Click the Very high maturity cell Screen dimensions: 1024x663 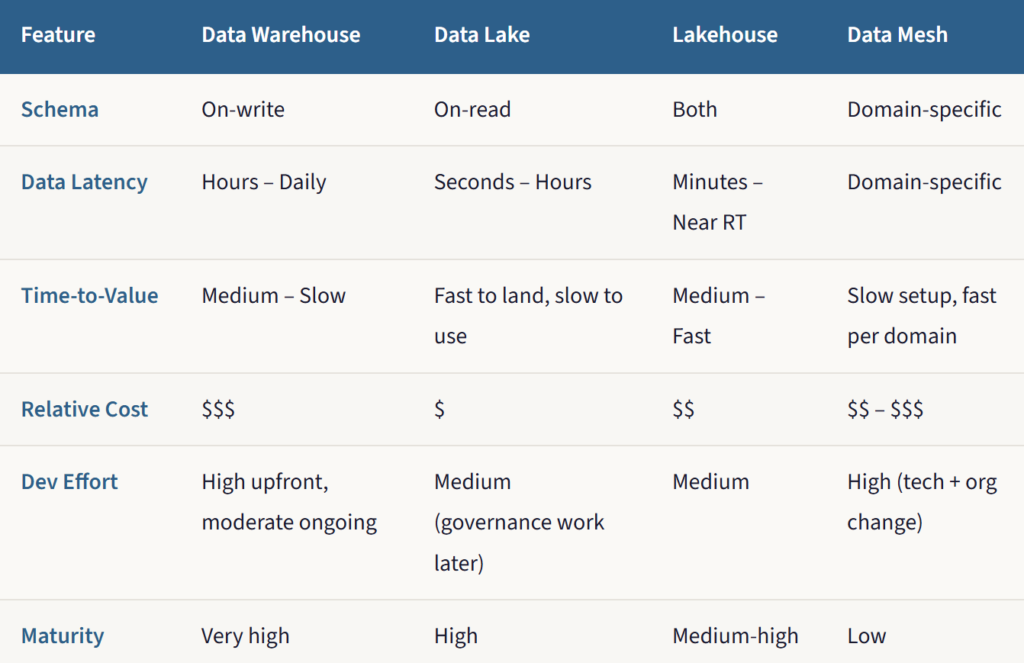pyautogui.click(x=246, y=636)
